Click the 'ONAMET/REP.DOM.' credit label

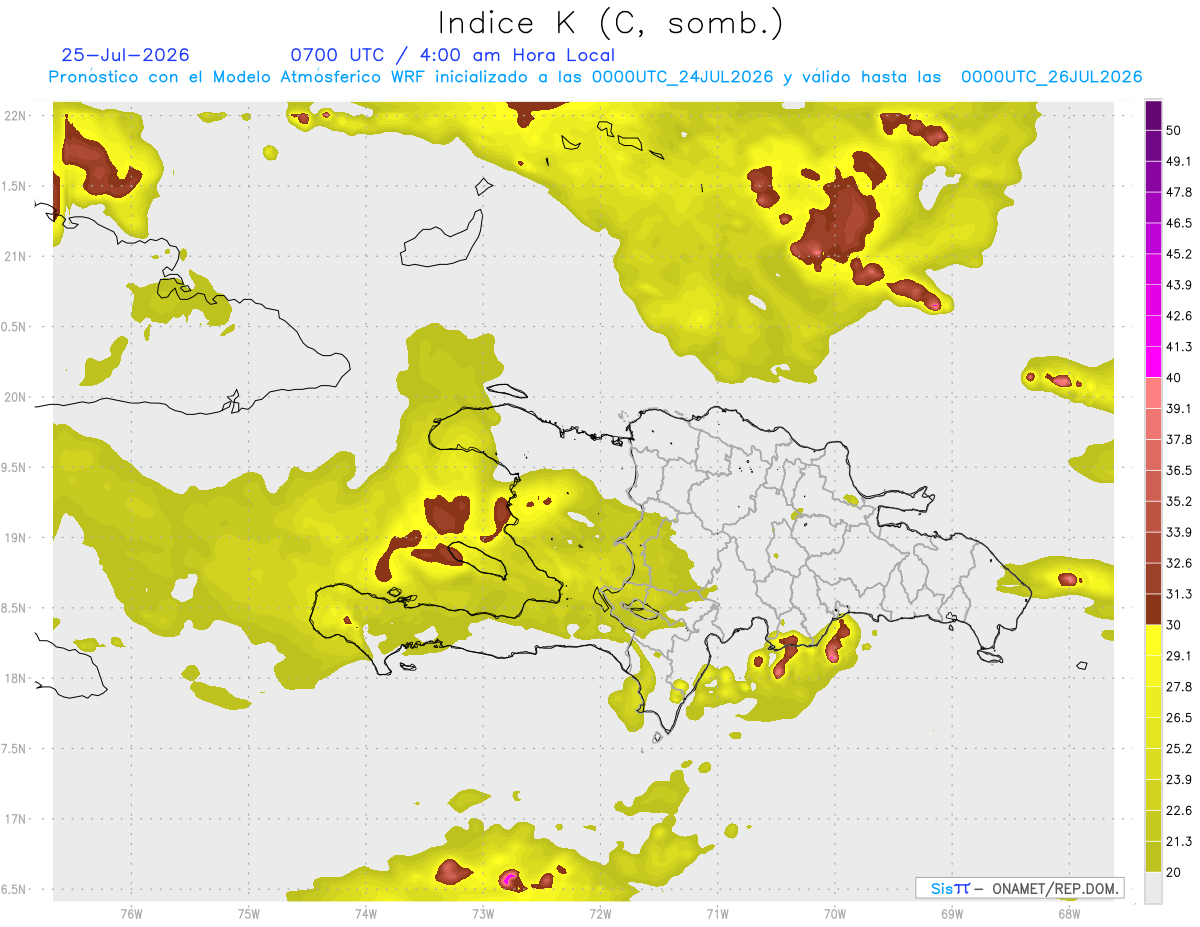point(1056,888)
